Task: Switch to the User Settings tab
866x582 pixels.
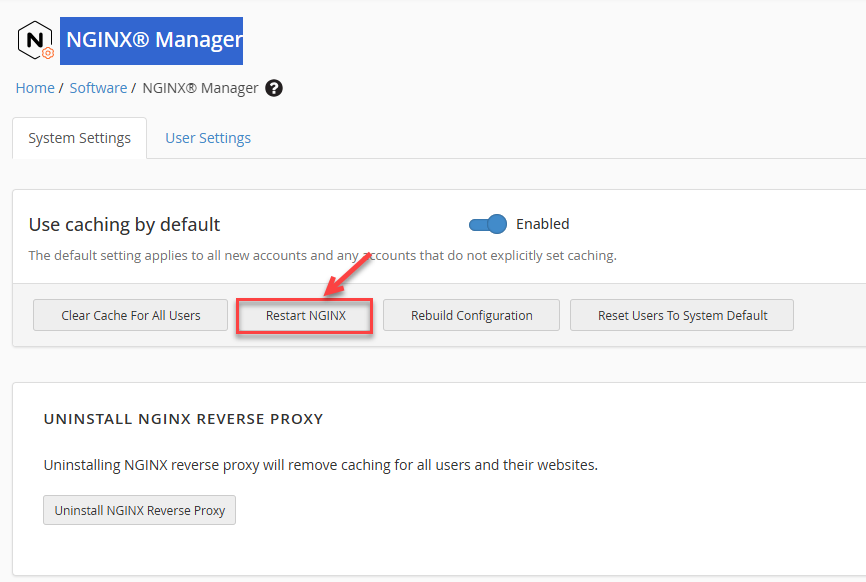Action: click(x=208, y=138)
